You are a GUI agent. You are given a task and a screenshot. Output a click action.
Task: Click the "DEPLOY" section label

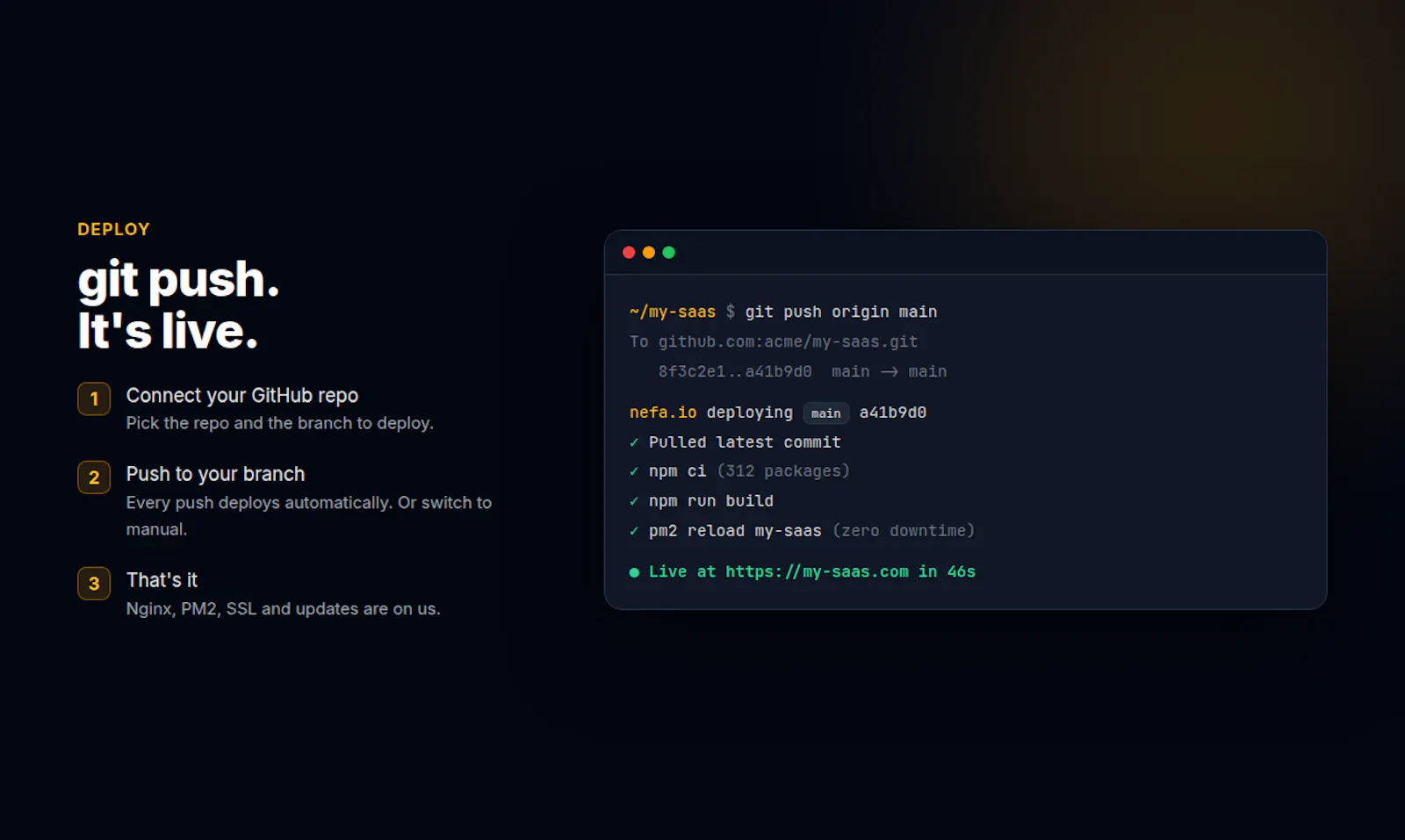pyautogui.click(x=113, y=229)
